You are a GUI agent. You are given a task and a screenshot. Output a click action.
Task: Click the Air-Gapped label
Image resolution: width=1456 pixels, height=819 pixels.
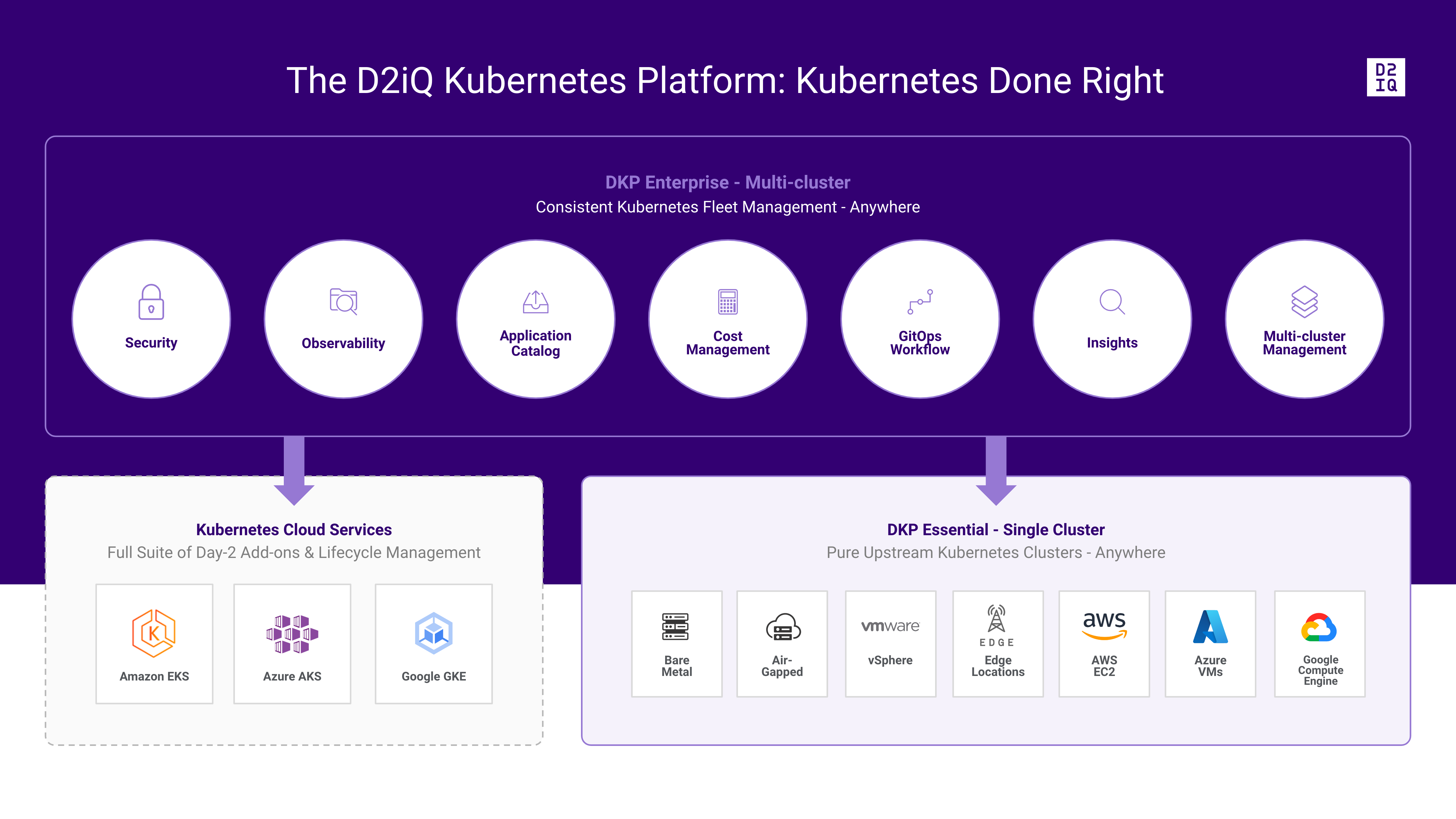click(782, 666)
